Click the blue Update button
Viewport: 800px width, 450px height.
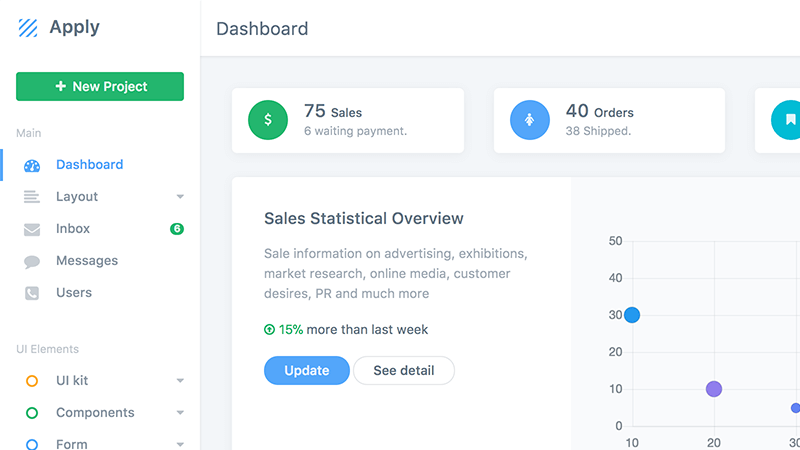click(x=307, y=370)
